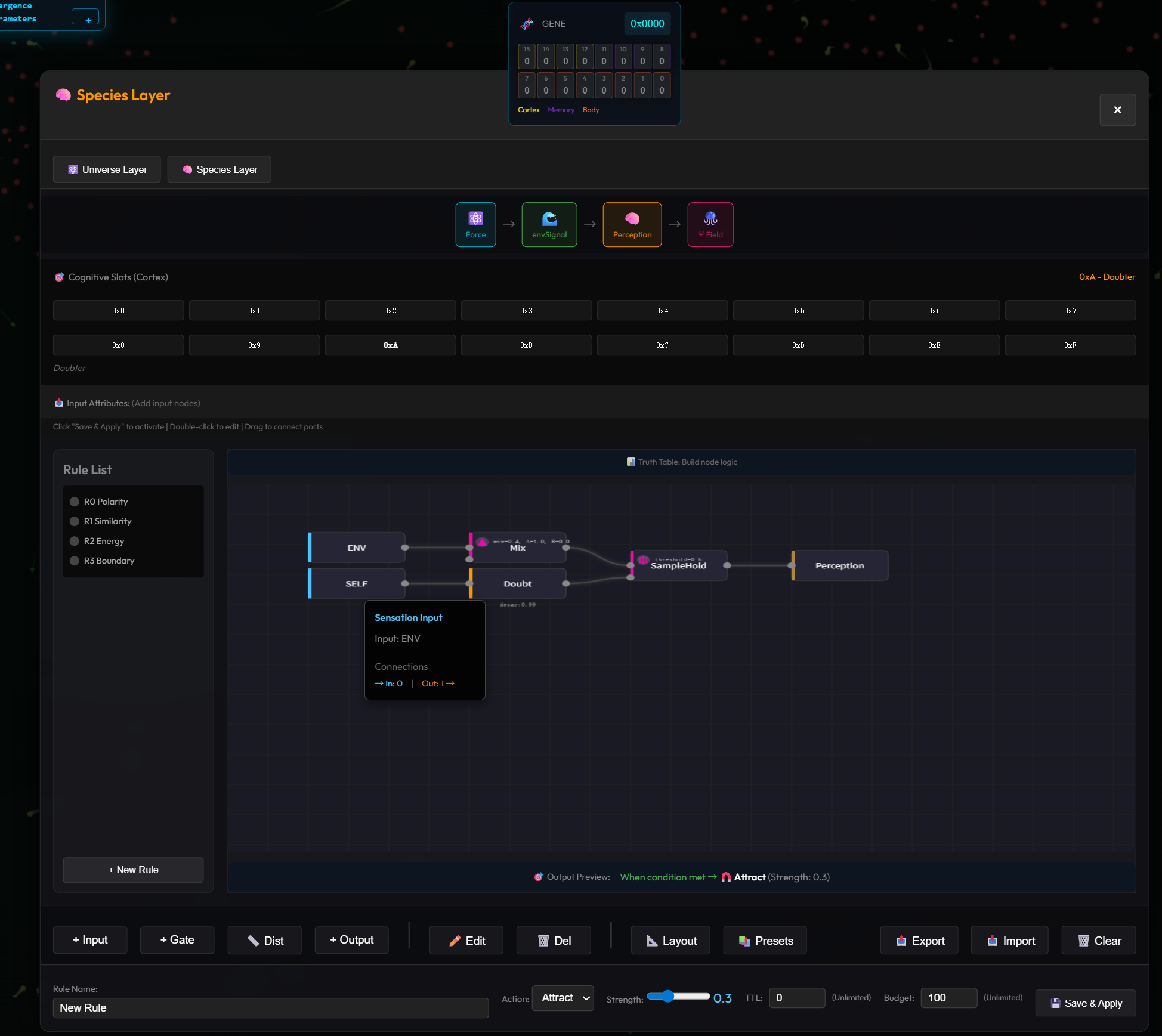Image resolution: width=1162 pixels, height=1036 pixels.
Task: Select the R1 Similarity rule radio
Action: coord(75,521)
